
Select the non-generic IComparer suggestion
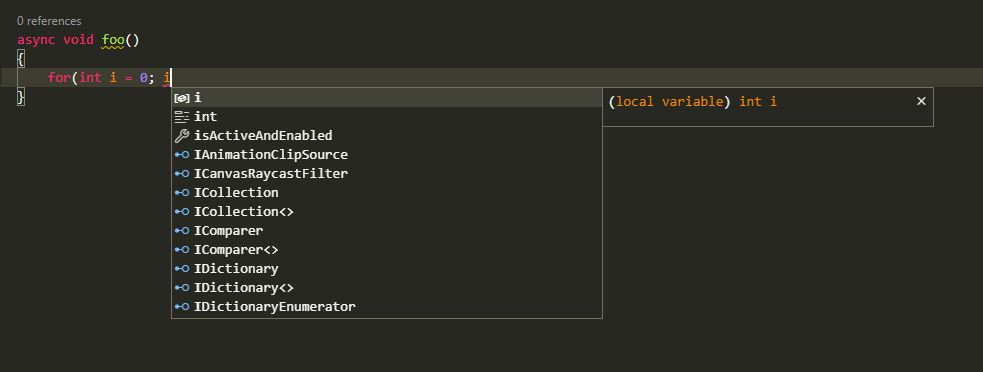pos(387,231)
